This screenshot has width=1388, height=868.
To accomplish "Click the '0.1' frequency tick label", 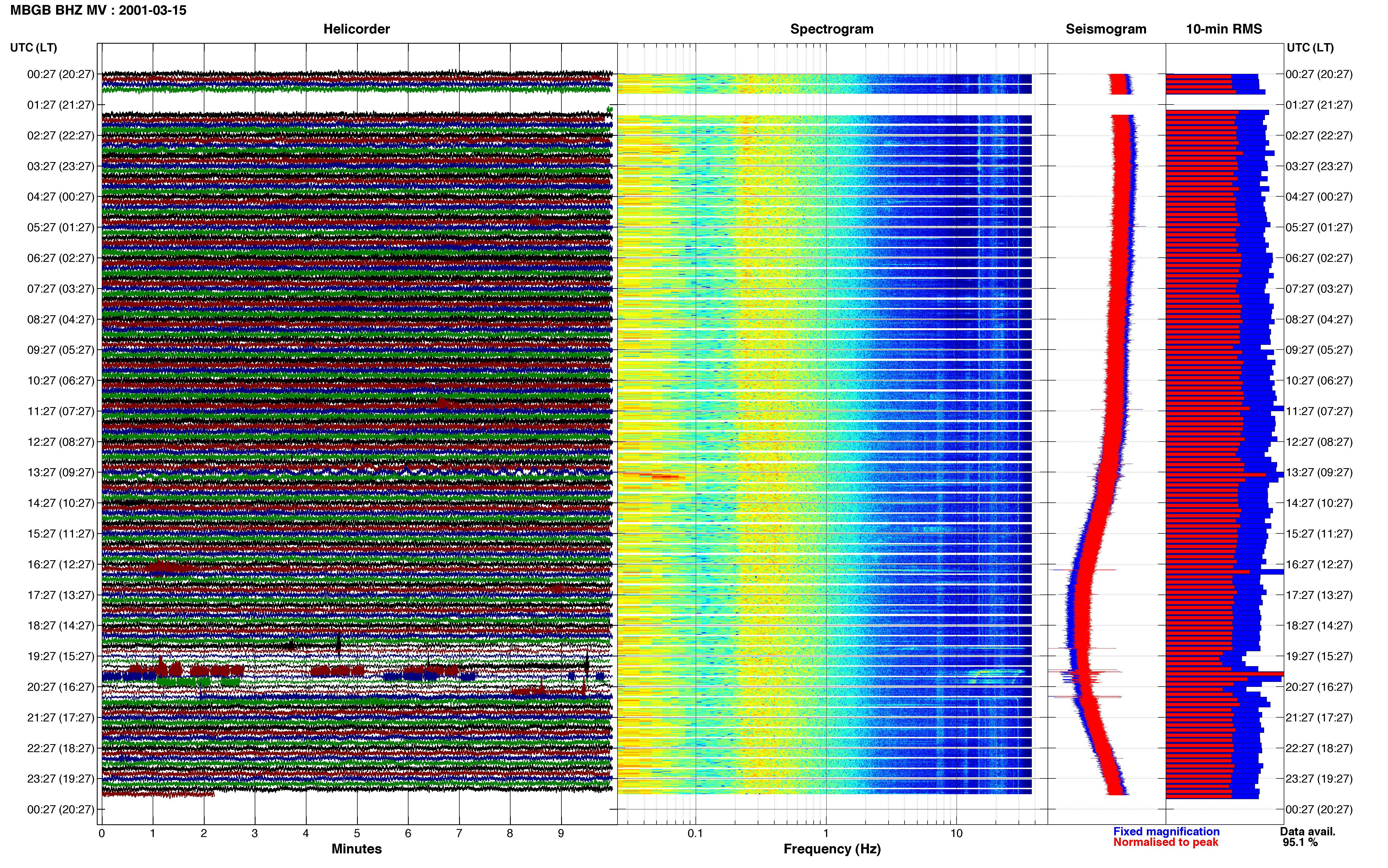I will [695, 833].
